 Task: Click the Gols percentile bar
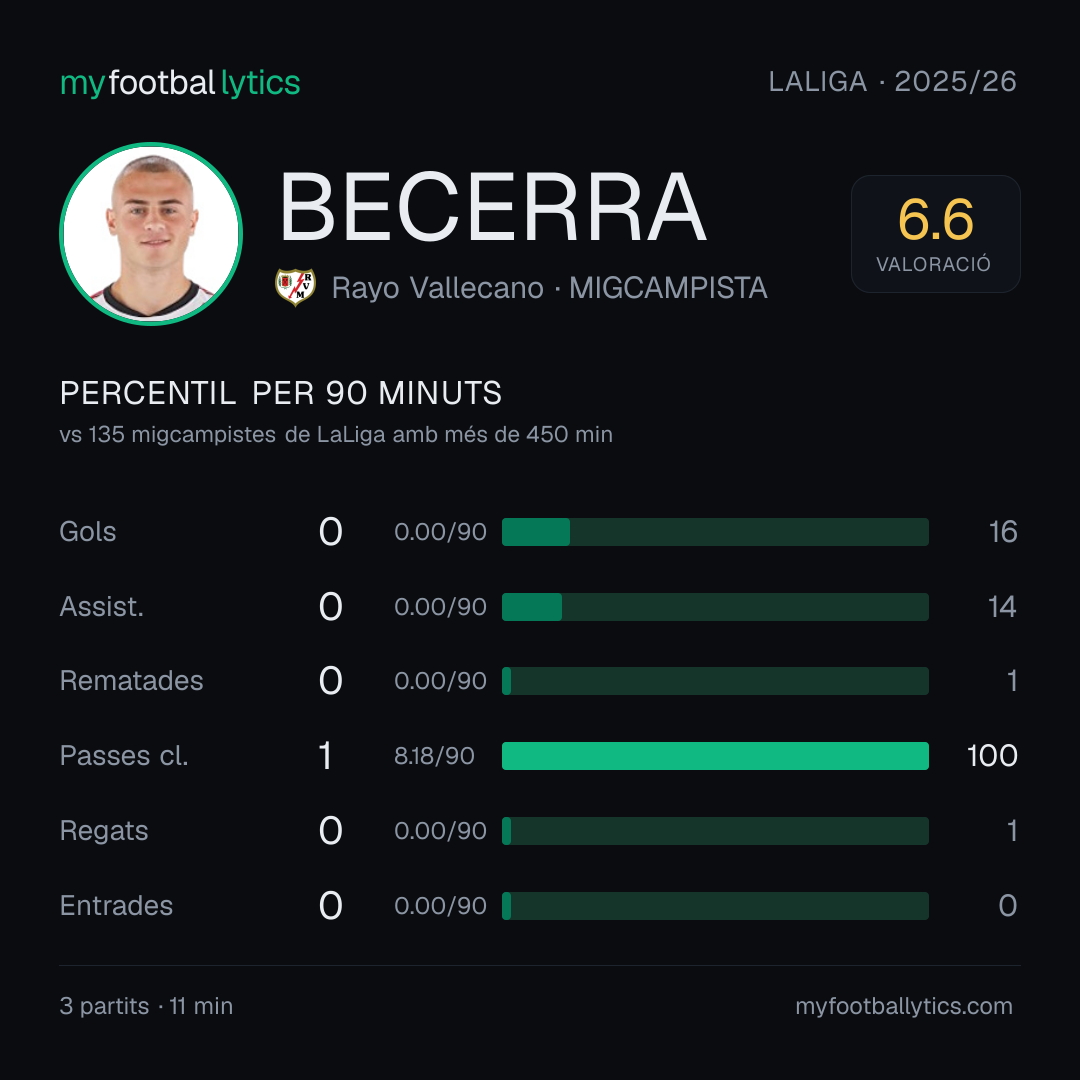715,532
